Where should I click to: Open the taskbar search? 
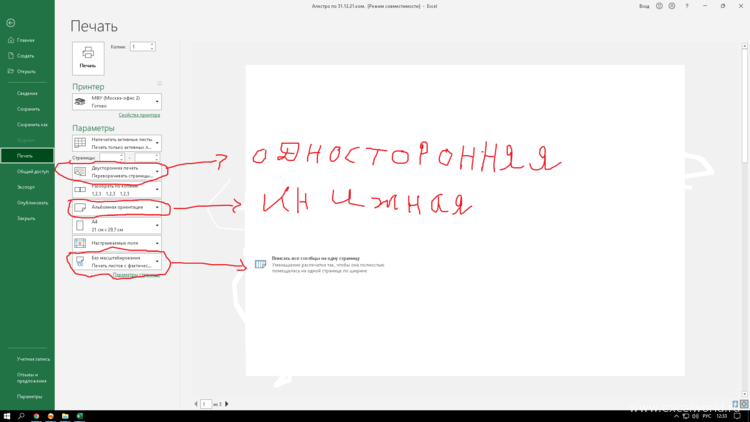point(21,416)
